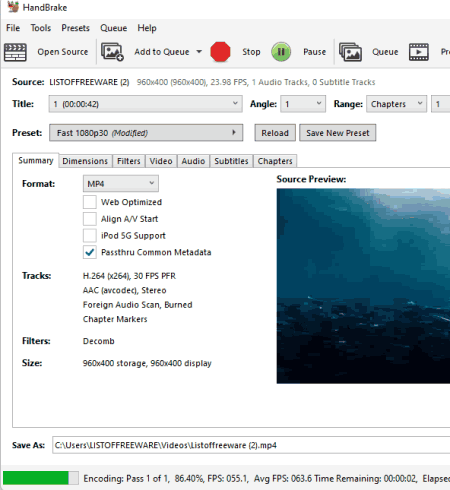Click the Reload preset button
The height and width of the screenshot is (490, 450).
(x=275, y=133)
